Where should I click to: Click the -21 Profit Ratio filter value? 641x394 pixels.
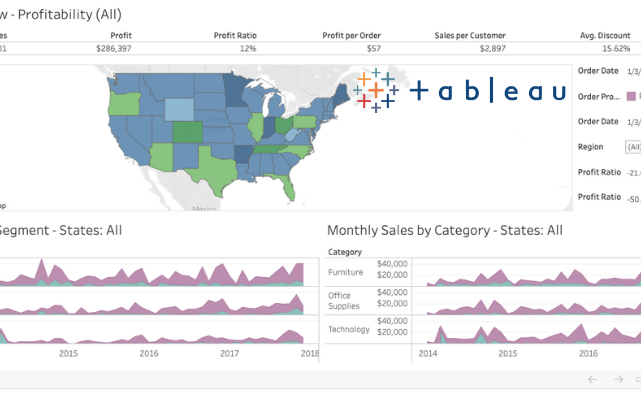[x=634, y=173]
